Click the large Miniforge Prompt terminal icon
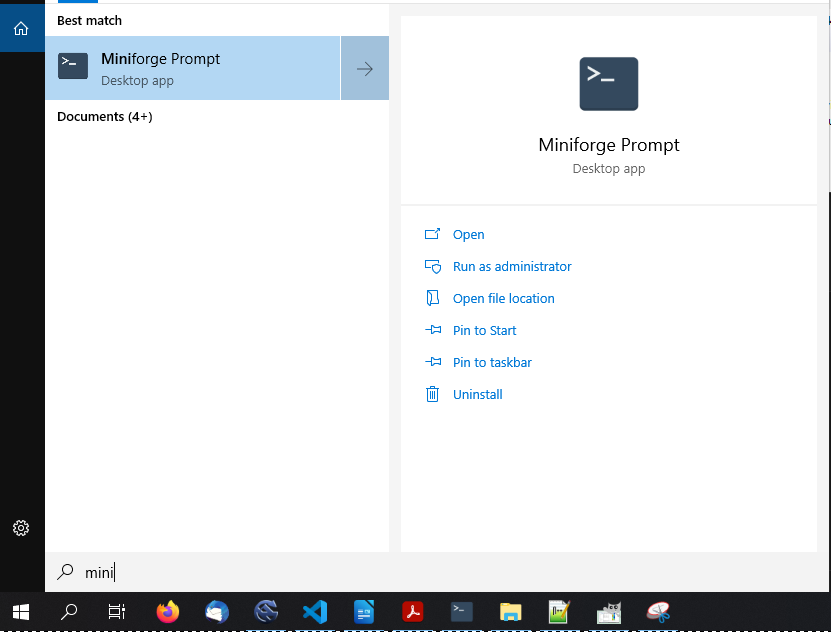 (x=608, y=84)
